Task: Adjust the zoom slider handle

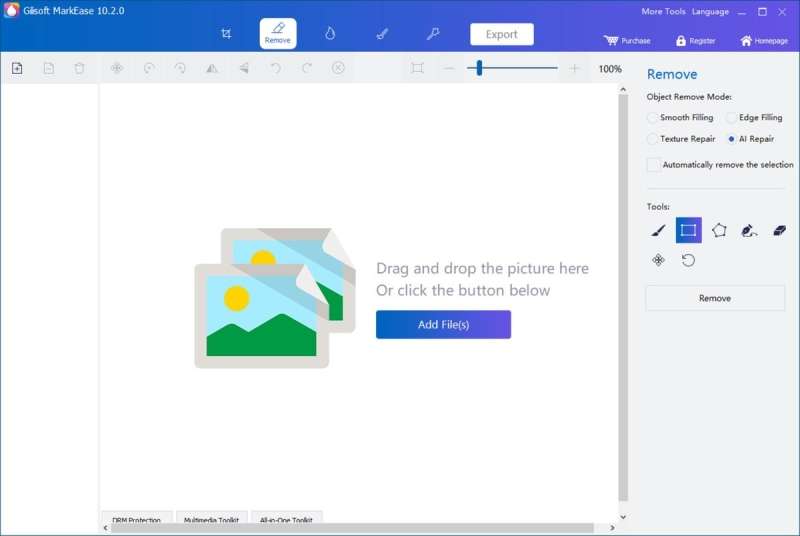Action: tap(479, 68)
